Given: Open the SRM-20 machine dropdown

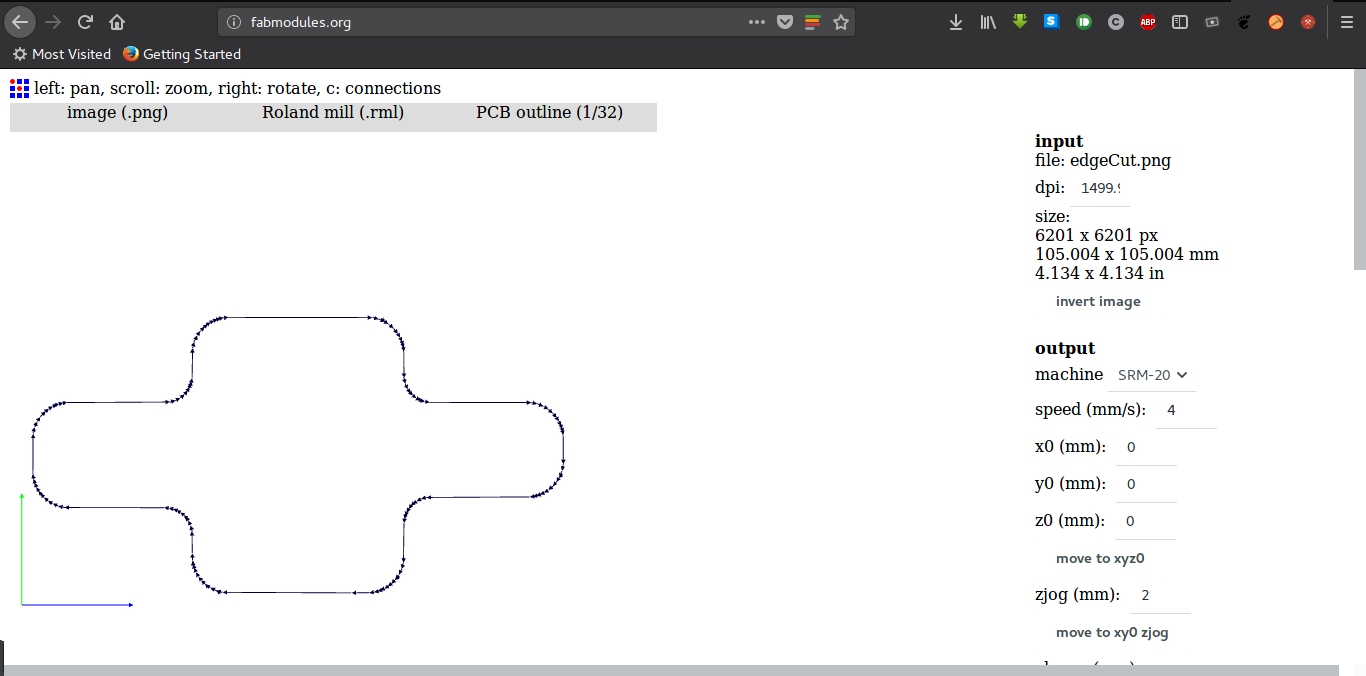Looking at the screenshot, I should [x=1151, y=375].
